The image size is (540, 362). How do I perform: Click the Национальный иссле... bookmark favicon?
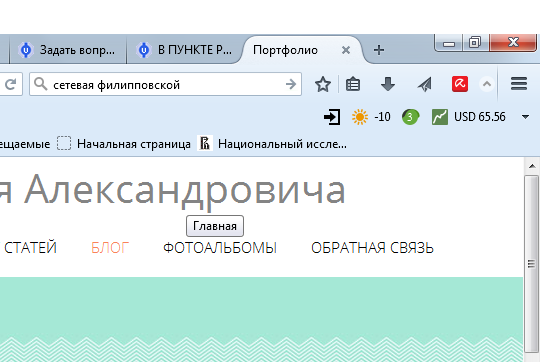205,143
